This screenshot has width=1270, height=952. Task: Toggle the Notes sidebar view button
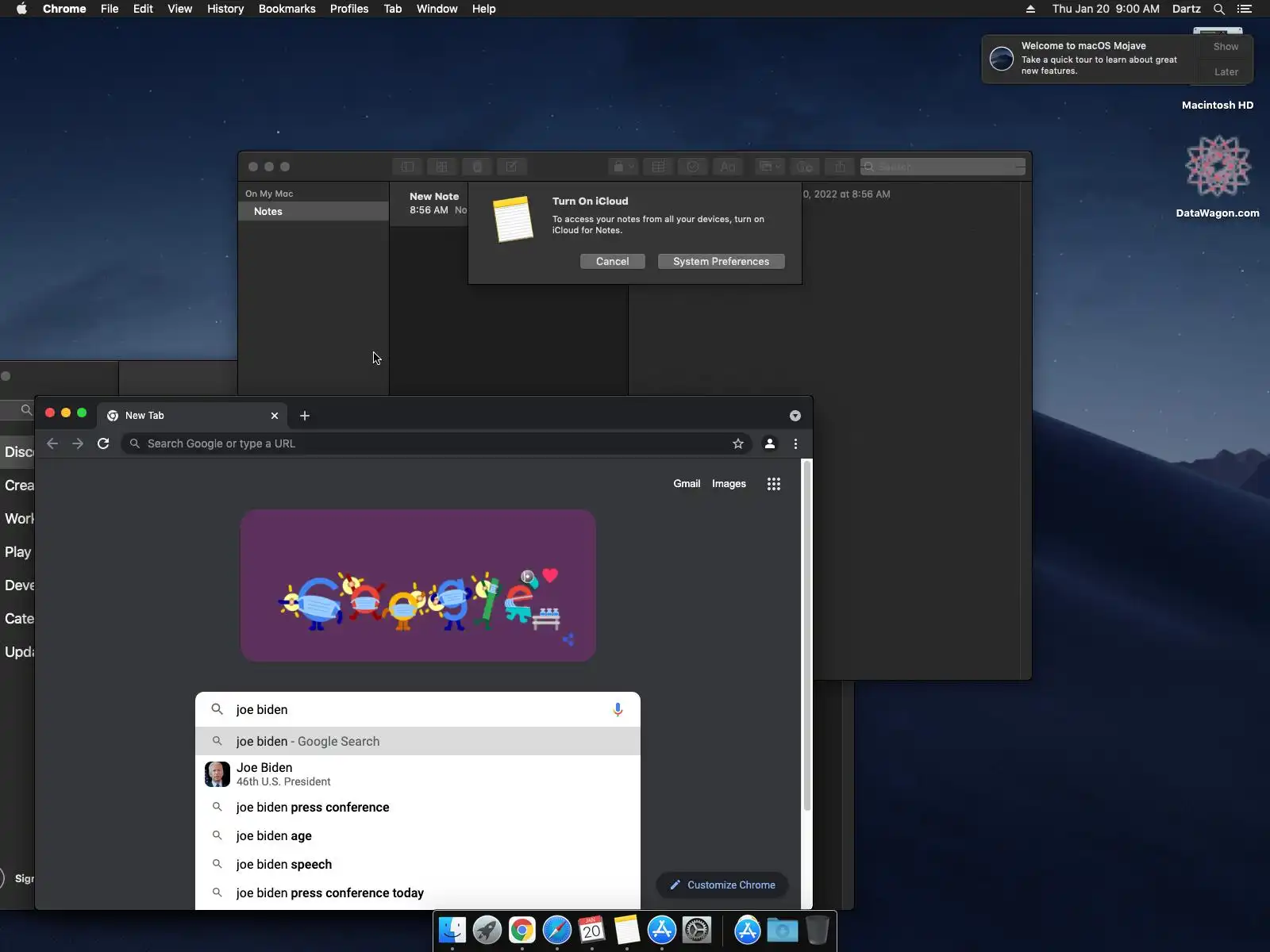407,167
